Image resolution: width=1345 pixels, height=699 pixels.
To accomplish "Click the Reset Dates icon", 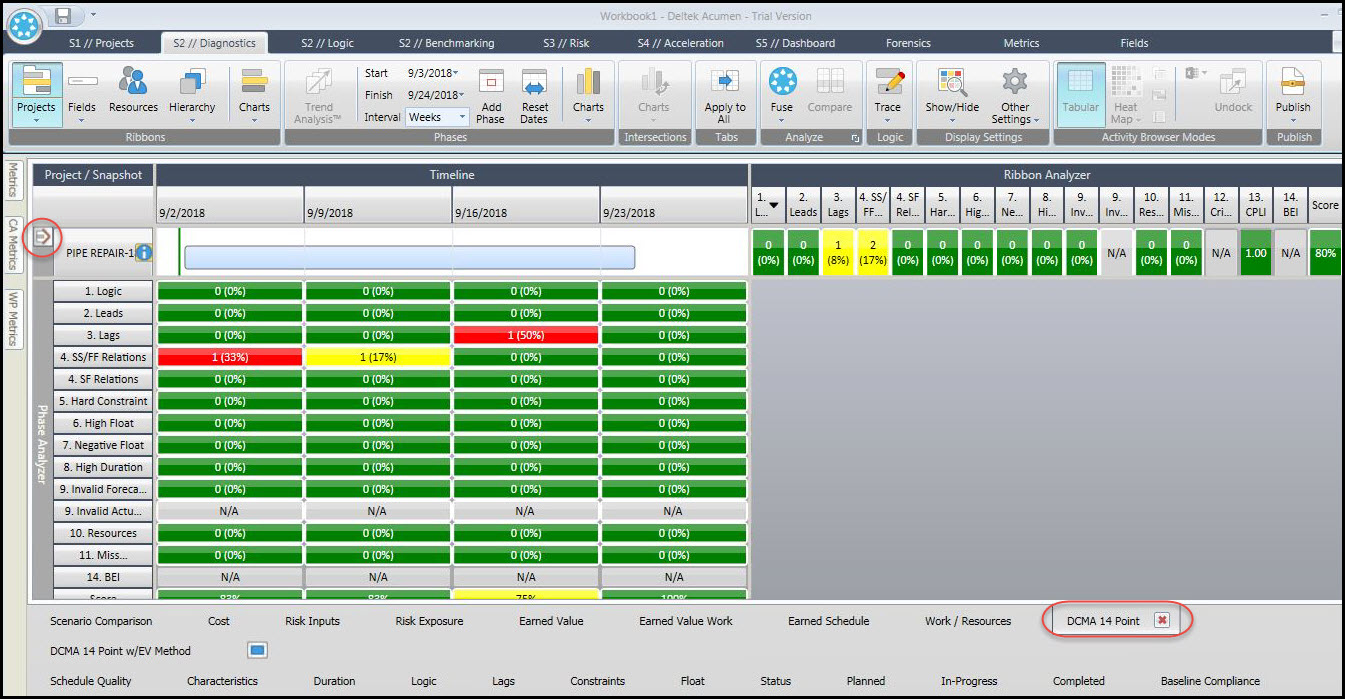I will (x=535, y=93).
